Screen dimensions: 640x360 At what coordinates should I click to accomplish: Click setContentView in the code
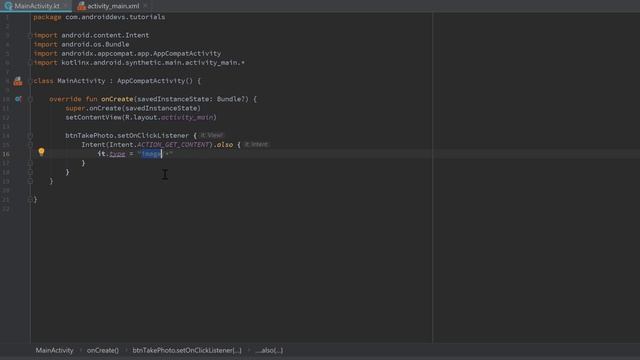pyautogui.click(x=93, y=118)
